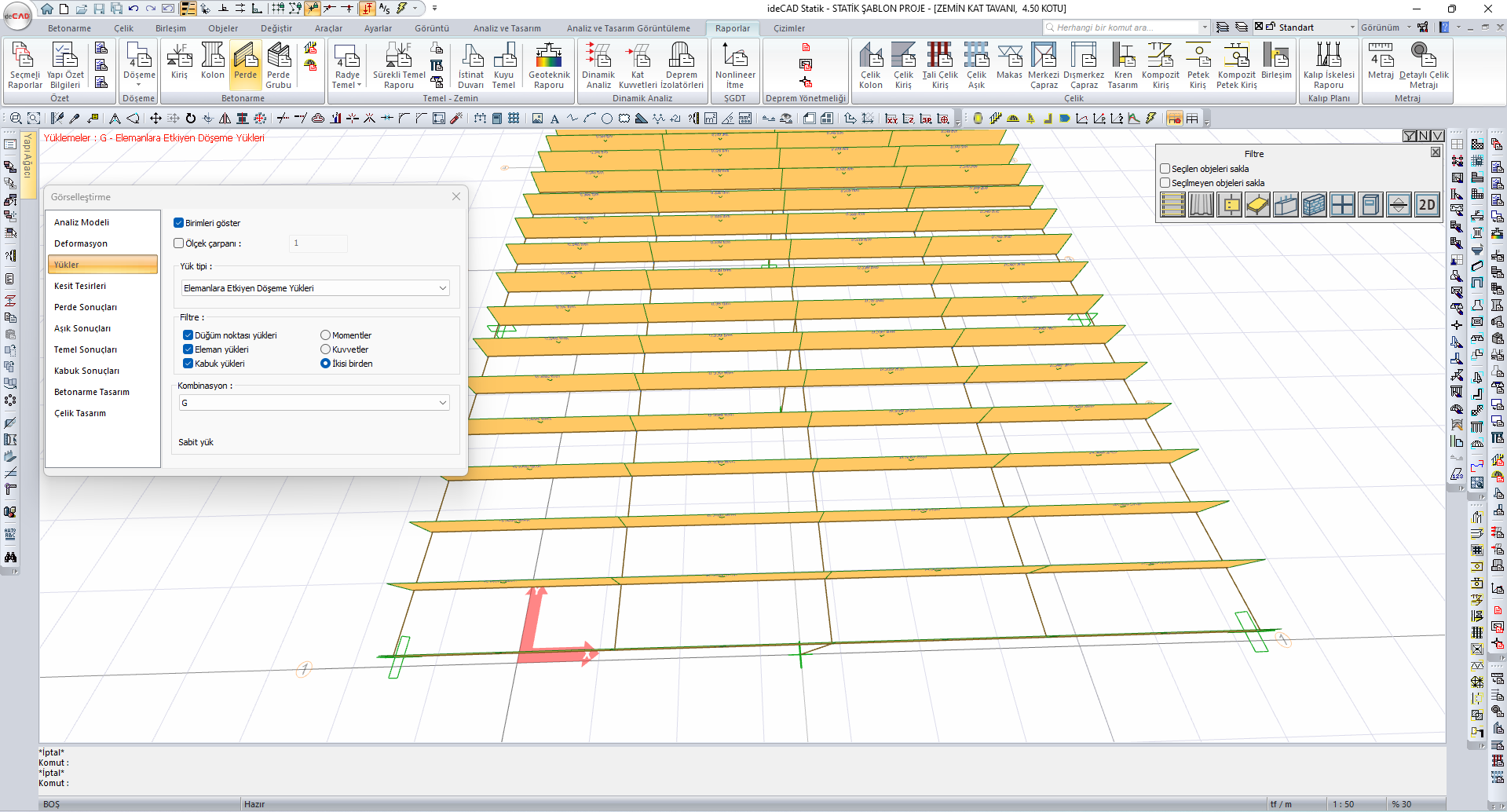Toggle Birimleri göster checkbox
Viewport: 1507px width, 812px height.
pyautogui.click(x=178, y=223)
